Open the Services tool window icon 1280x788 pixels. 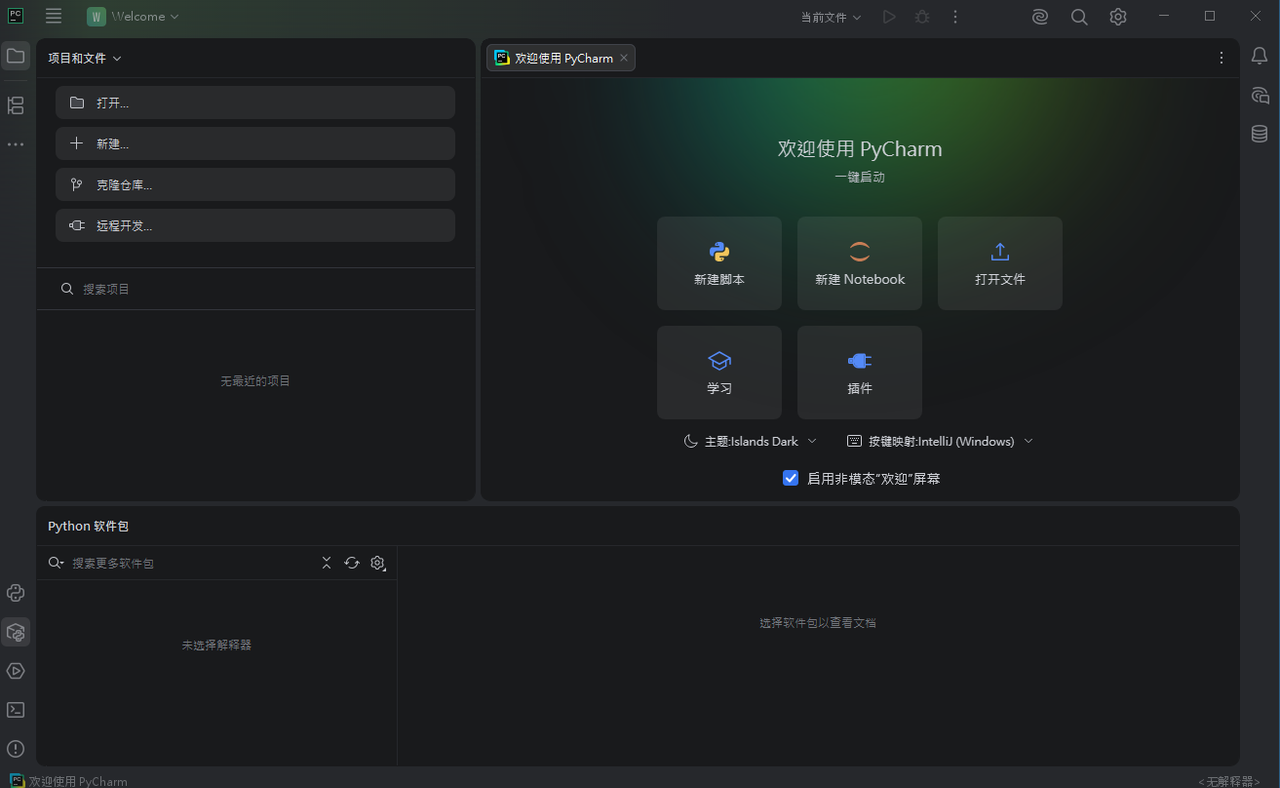point(16,671)
